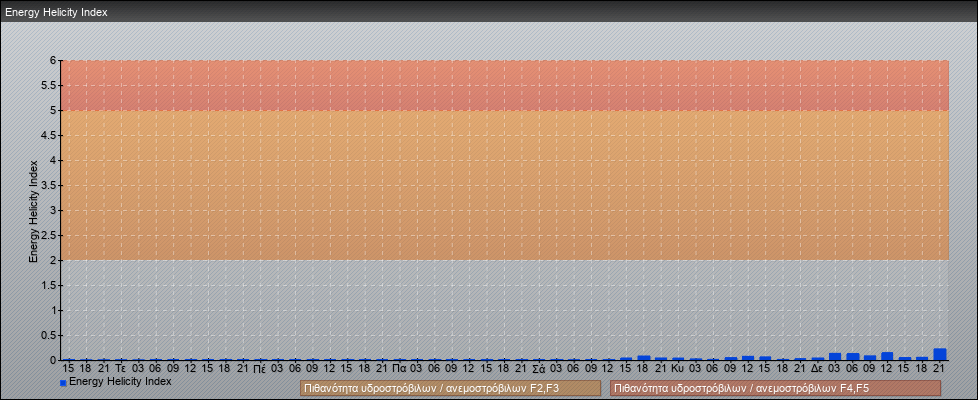This screenshot has height=400, width=978.
Task: Click the rotated Energy Helicity Index axis title
Action: coord(33,210)
